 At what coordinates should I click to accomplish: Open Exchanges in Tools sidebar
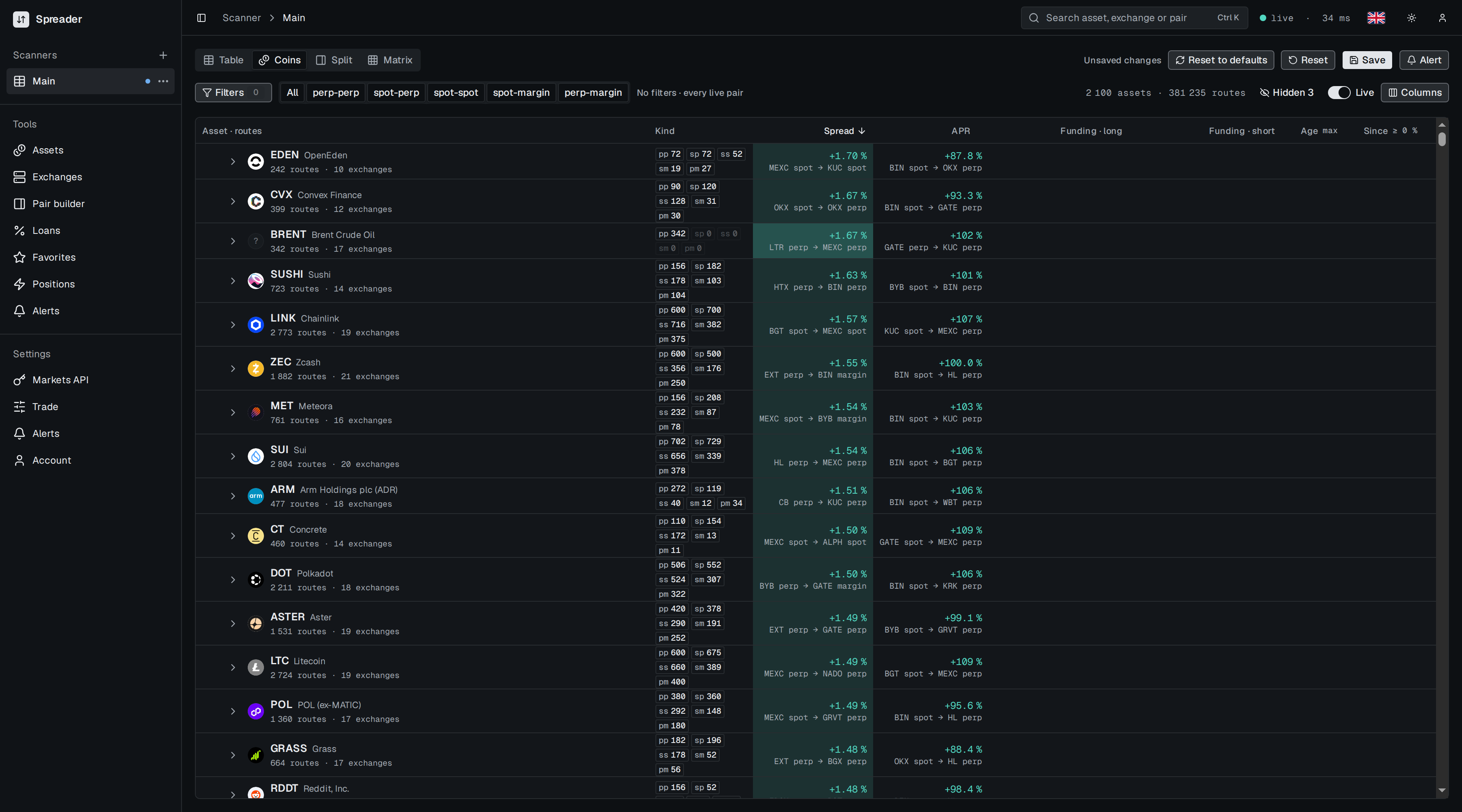pyautogui.click(x=91, y=177)
